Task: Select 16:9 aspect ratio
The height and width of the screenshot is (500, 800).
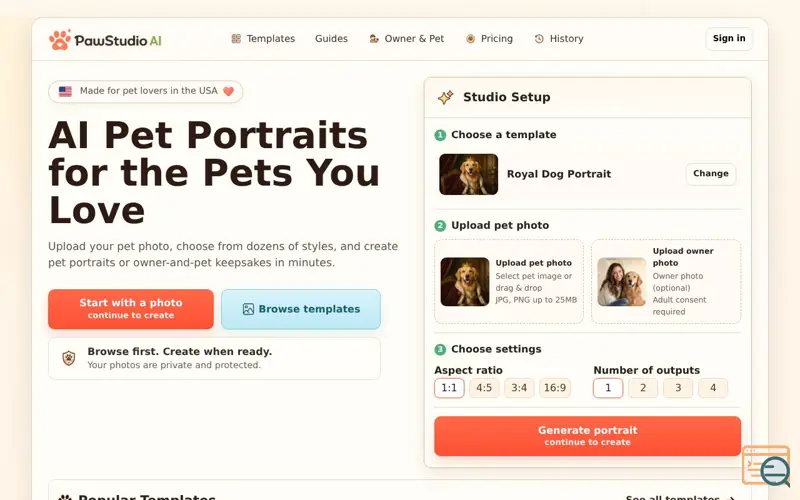Action: [x=555, y=388]
